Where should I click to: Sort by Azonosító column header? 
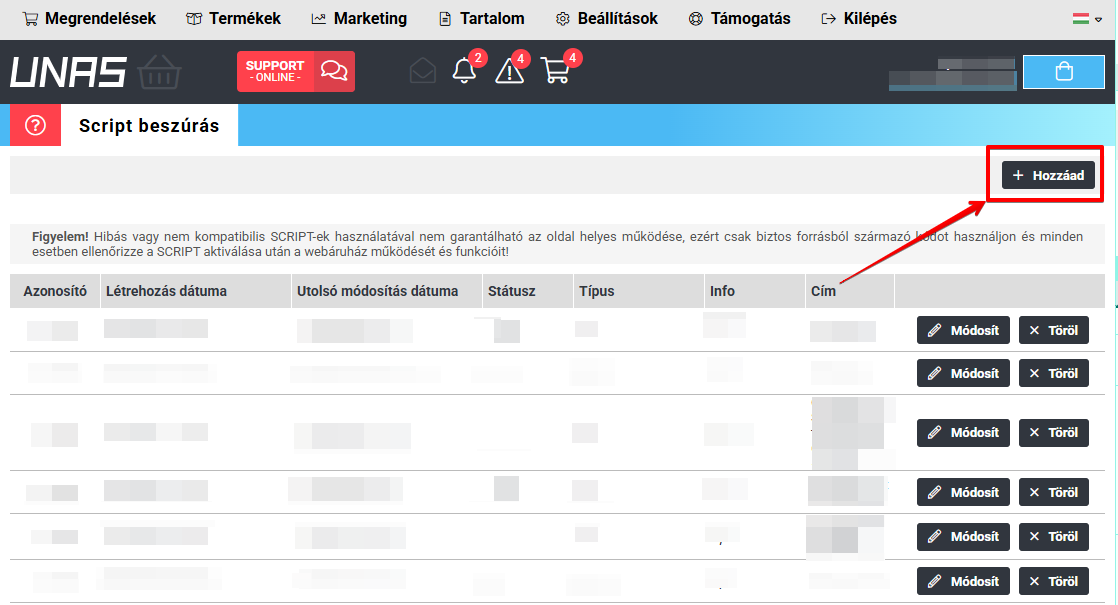tap(55, 291)
